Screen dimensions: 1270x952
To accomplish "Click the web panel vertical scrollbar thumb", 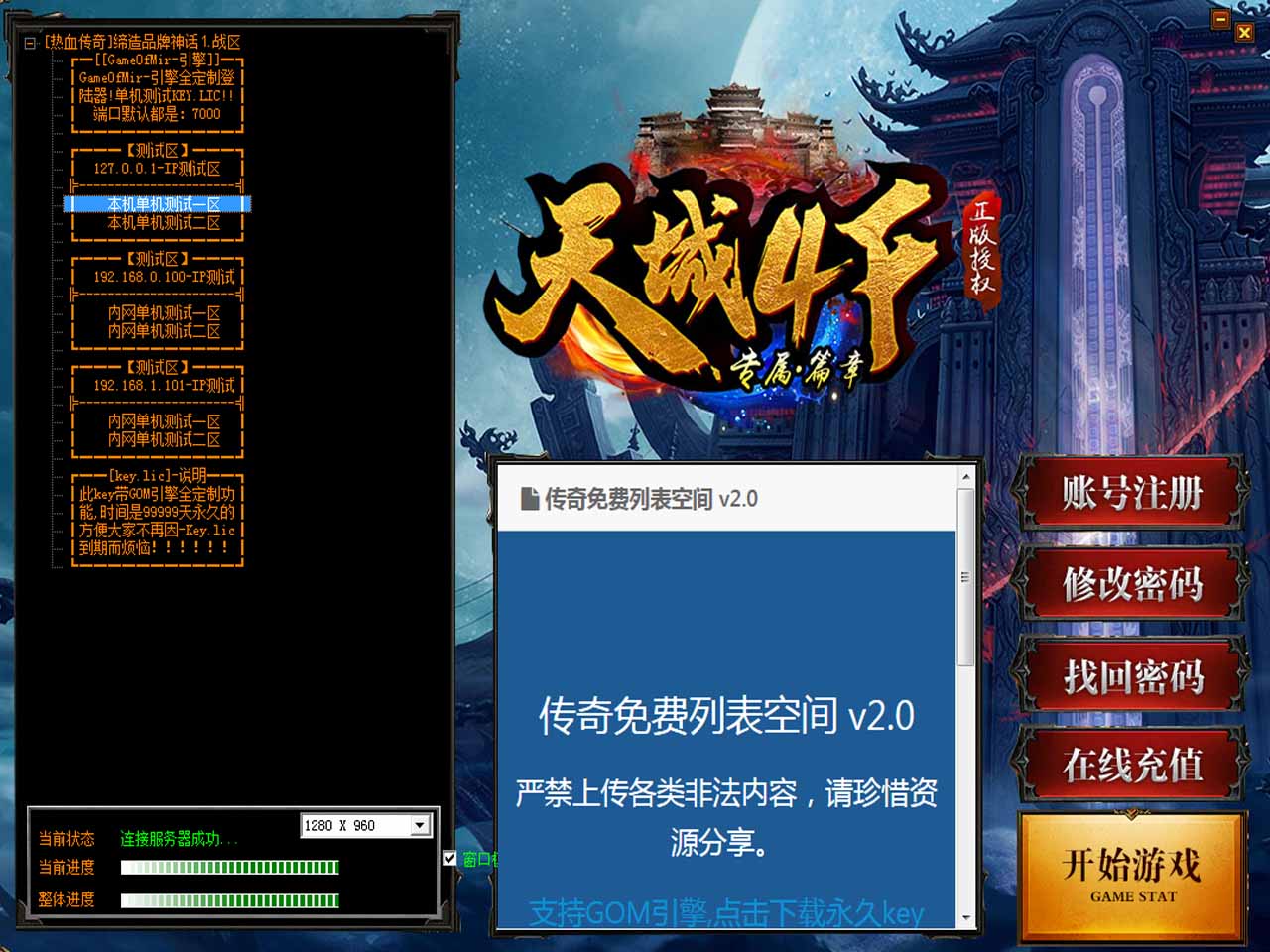I will coord(965,577).
